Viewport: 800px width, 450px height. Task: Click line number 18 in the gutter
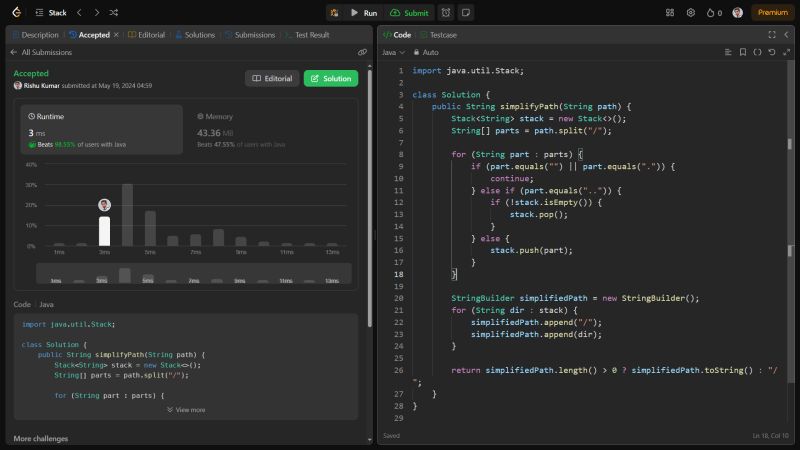(398, 274)
